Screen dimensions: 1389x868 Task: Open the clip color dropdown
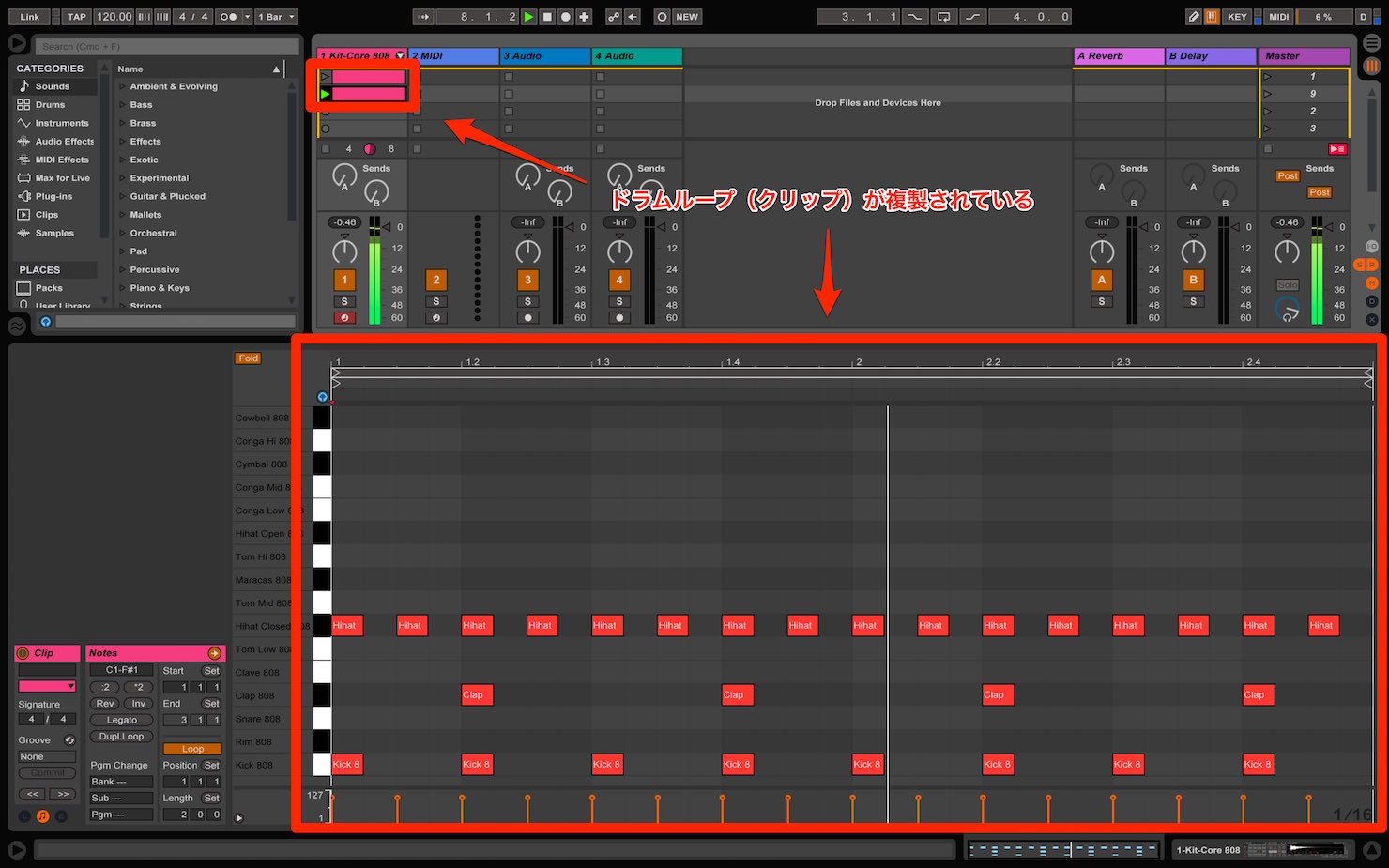[x=47, y=687]
